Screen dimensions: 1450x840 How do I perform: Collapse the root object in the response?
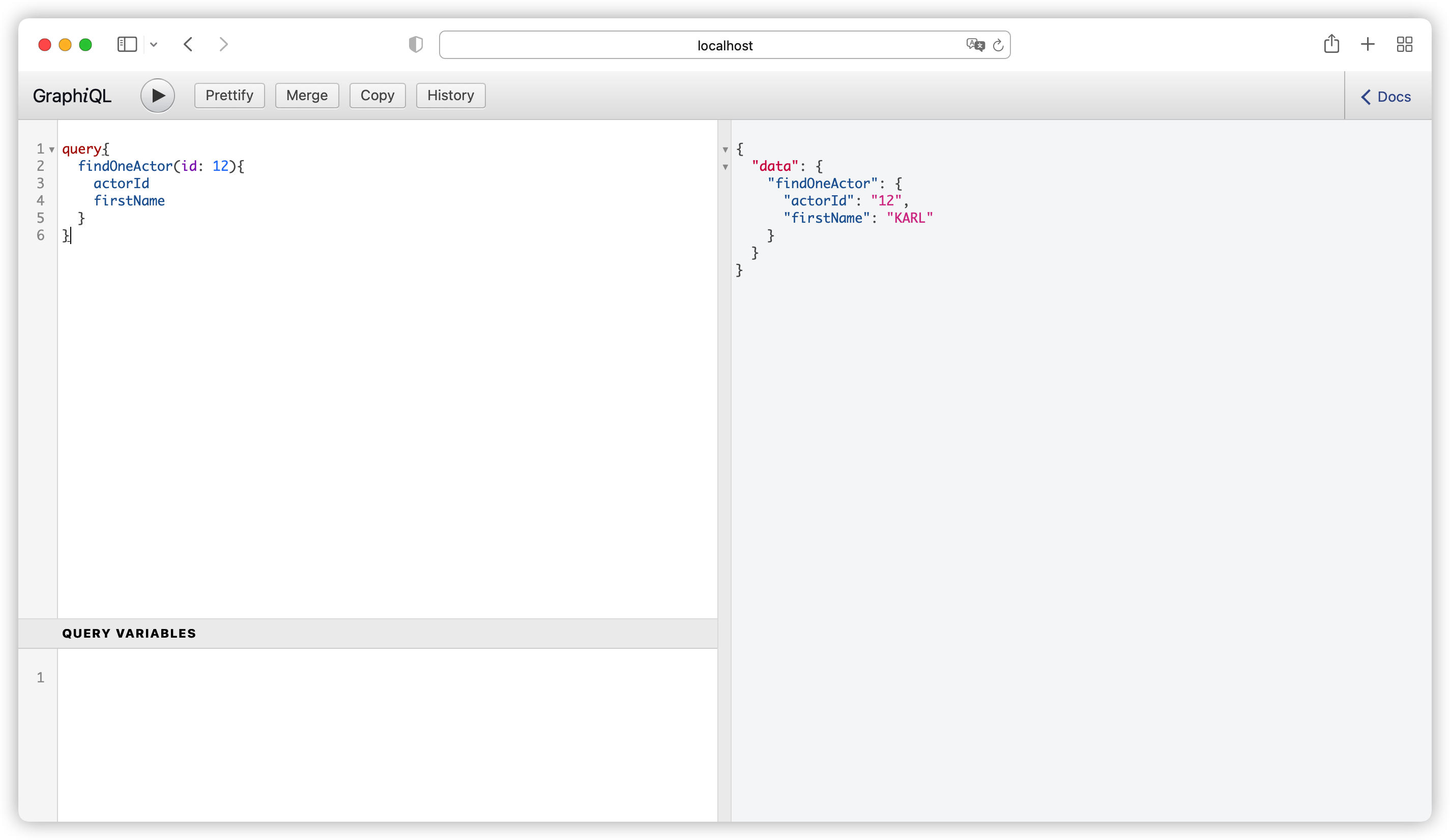point(725,149)
